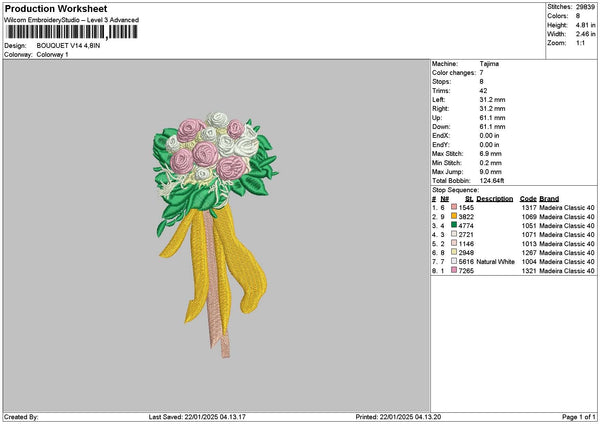Click the Total Bobbin value 124.64ft
Image resolution: width=600 pixels, height=424 pixels.
pos(495,180)
